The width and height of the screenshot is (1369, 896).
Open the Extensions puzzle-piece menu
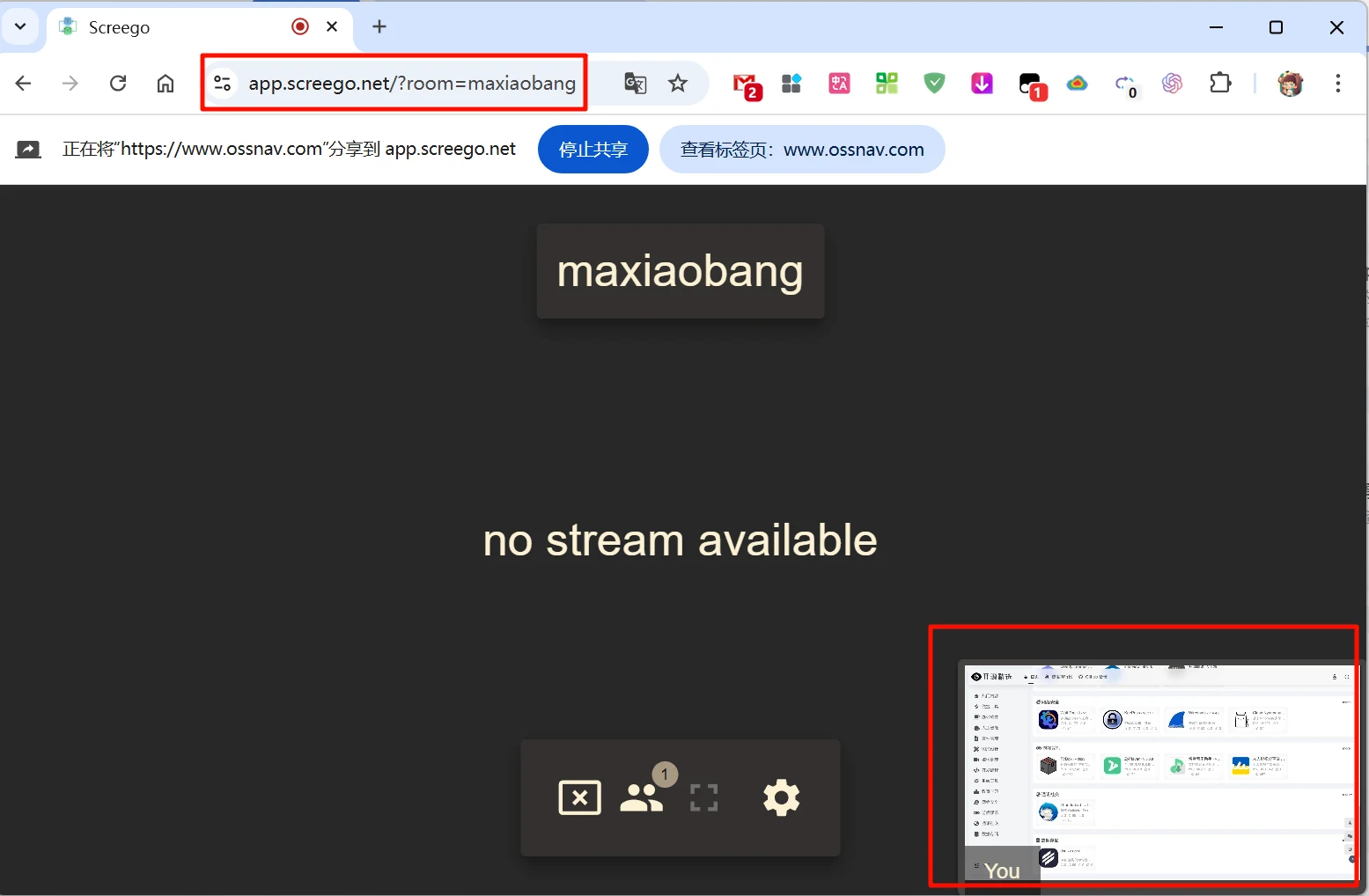tap(1220, 84)
